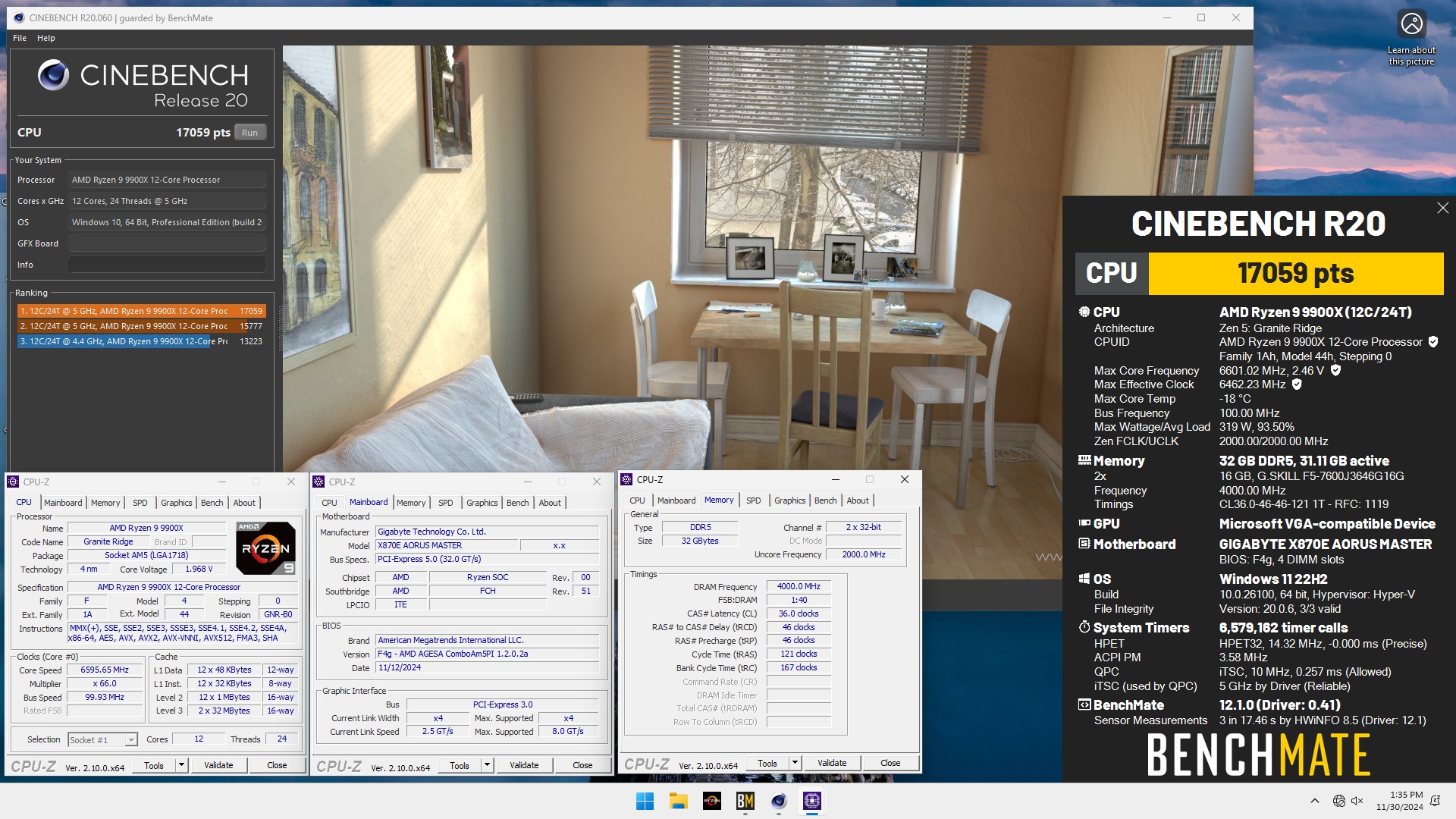The width and height of the screenshot is (1456, 819).
Task: Open the notification center icon
Action: [1435, 801]
